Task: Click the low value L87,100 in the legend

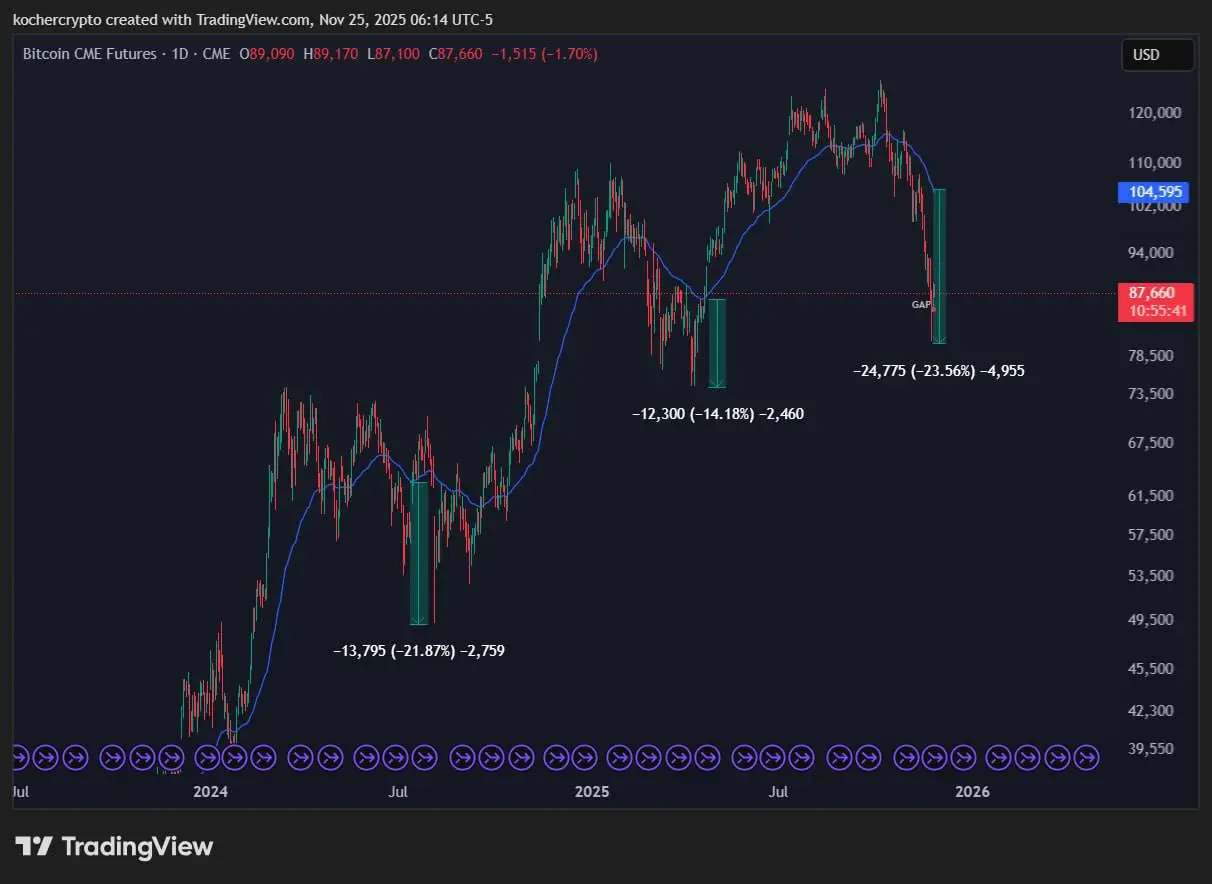Action: [393, 54]
